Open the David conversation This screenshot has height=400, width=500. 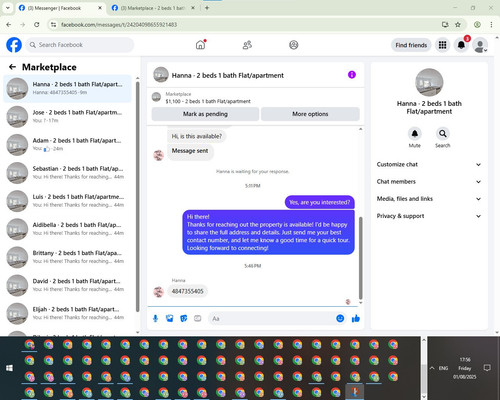tap(68, 285)
